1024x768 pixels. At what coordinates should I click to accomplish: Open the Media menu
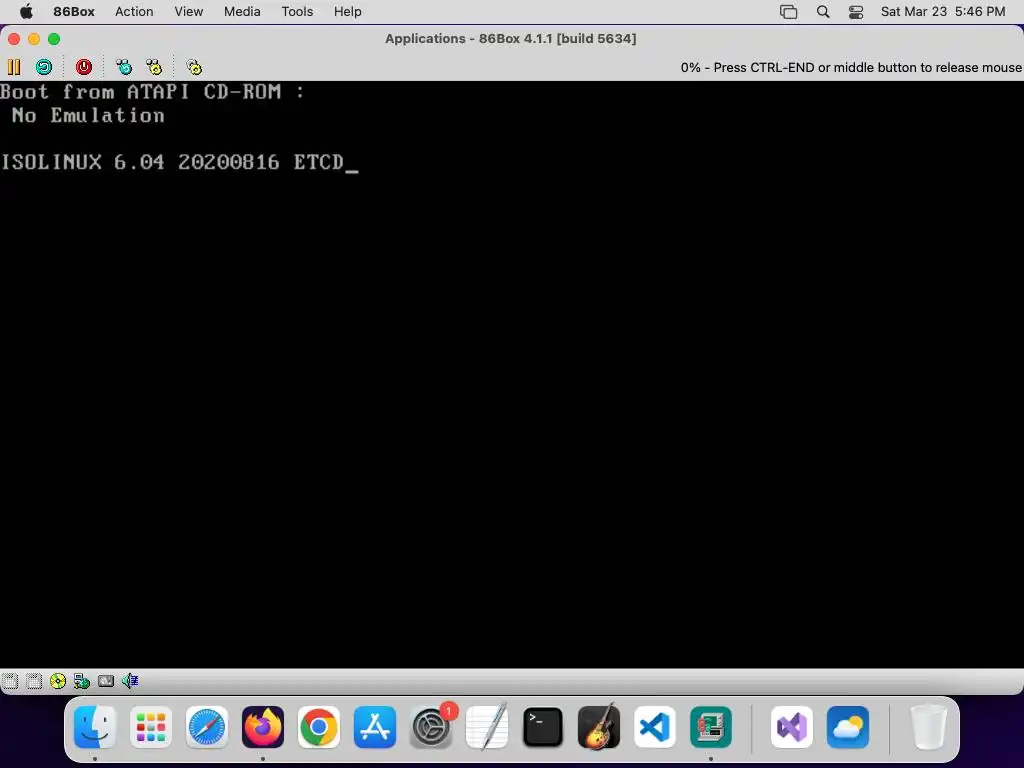tap(242, 12)
